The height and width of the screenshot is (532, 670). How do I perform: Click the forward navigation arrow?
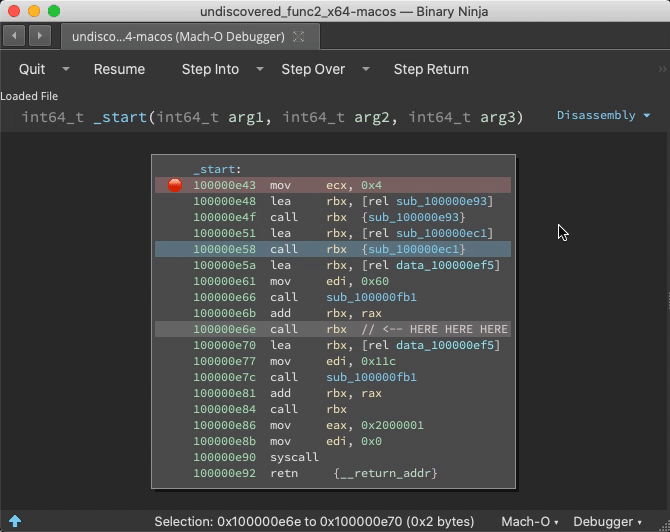coord(39,36)
